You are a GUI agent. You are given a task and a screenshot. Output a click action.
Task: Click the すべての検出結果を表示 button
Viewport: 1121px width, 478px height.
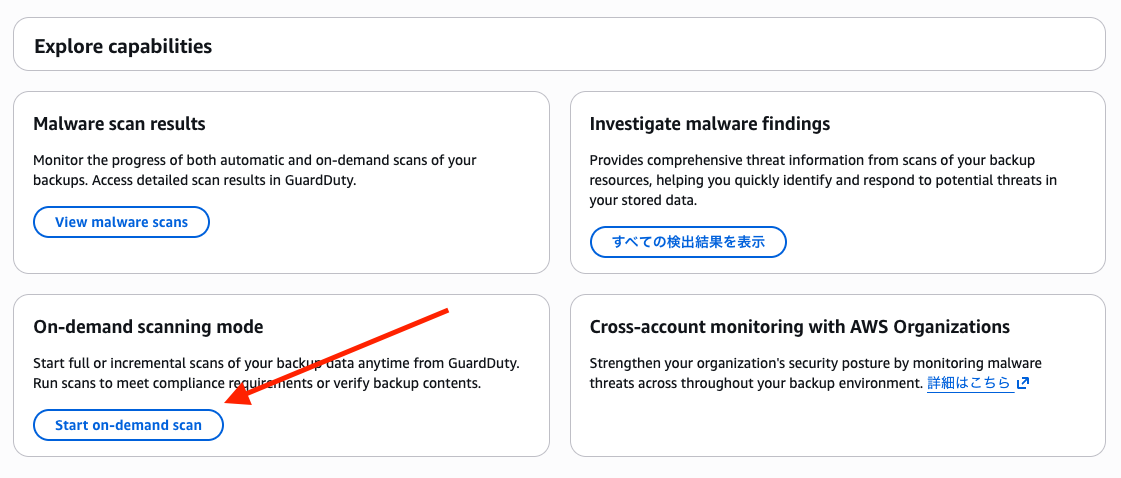(688, 242)
